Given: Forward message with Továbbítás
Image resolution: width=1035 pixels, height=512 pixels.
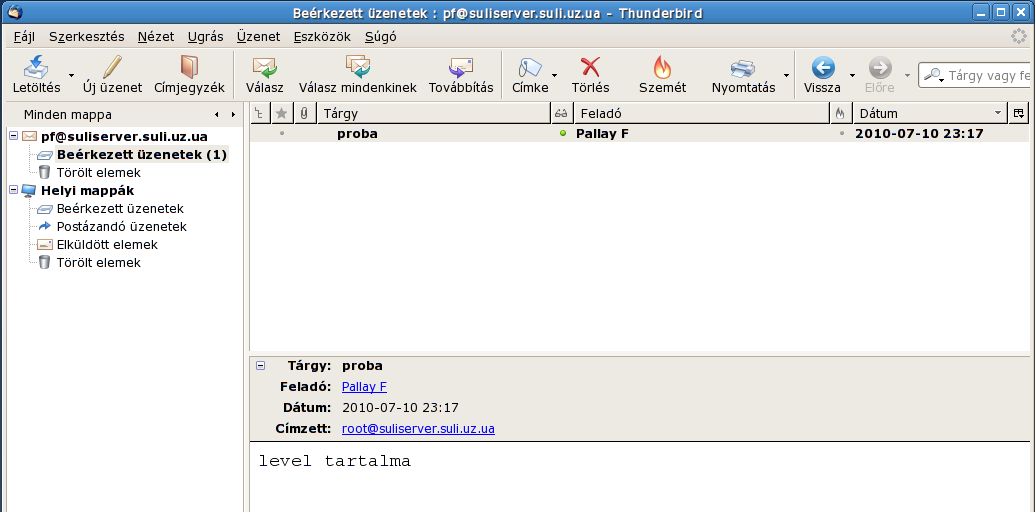Looking at the screenshot, I should [x=461, y=68].
